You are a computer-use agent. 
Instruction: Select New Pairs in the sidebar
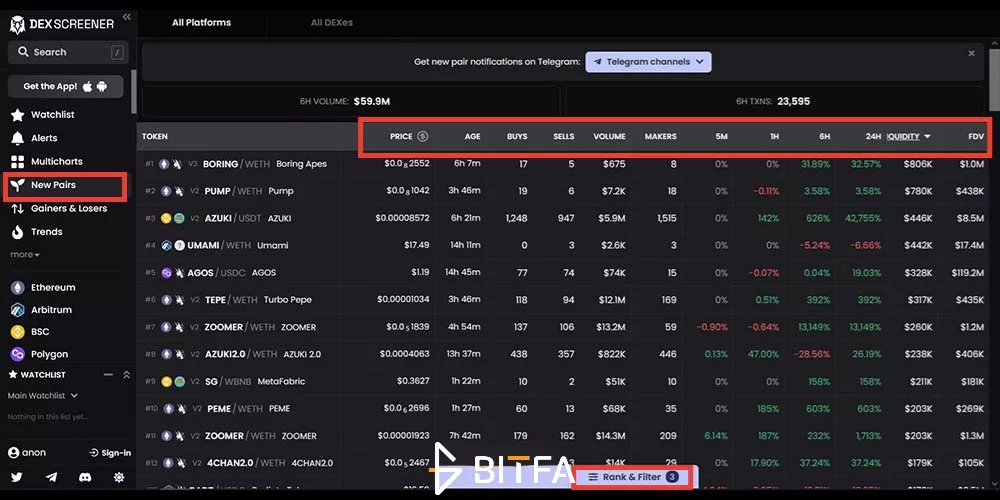[44, 185]
